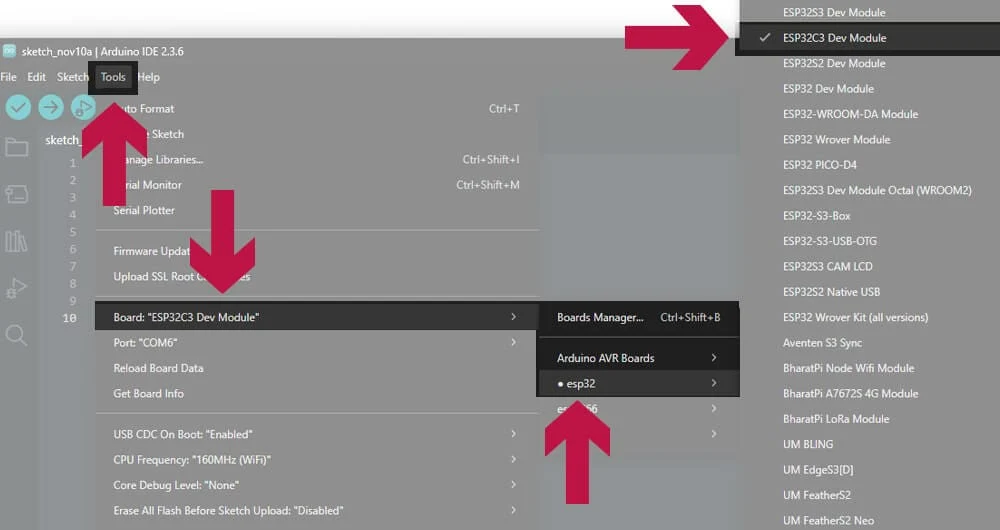Expand the esp32 boards submenu

point(638,383)
